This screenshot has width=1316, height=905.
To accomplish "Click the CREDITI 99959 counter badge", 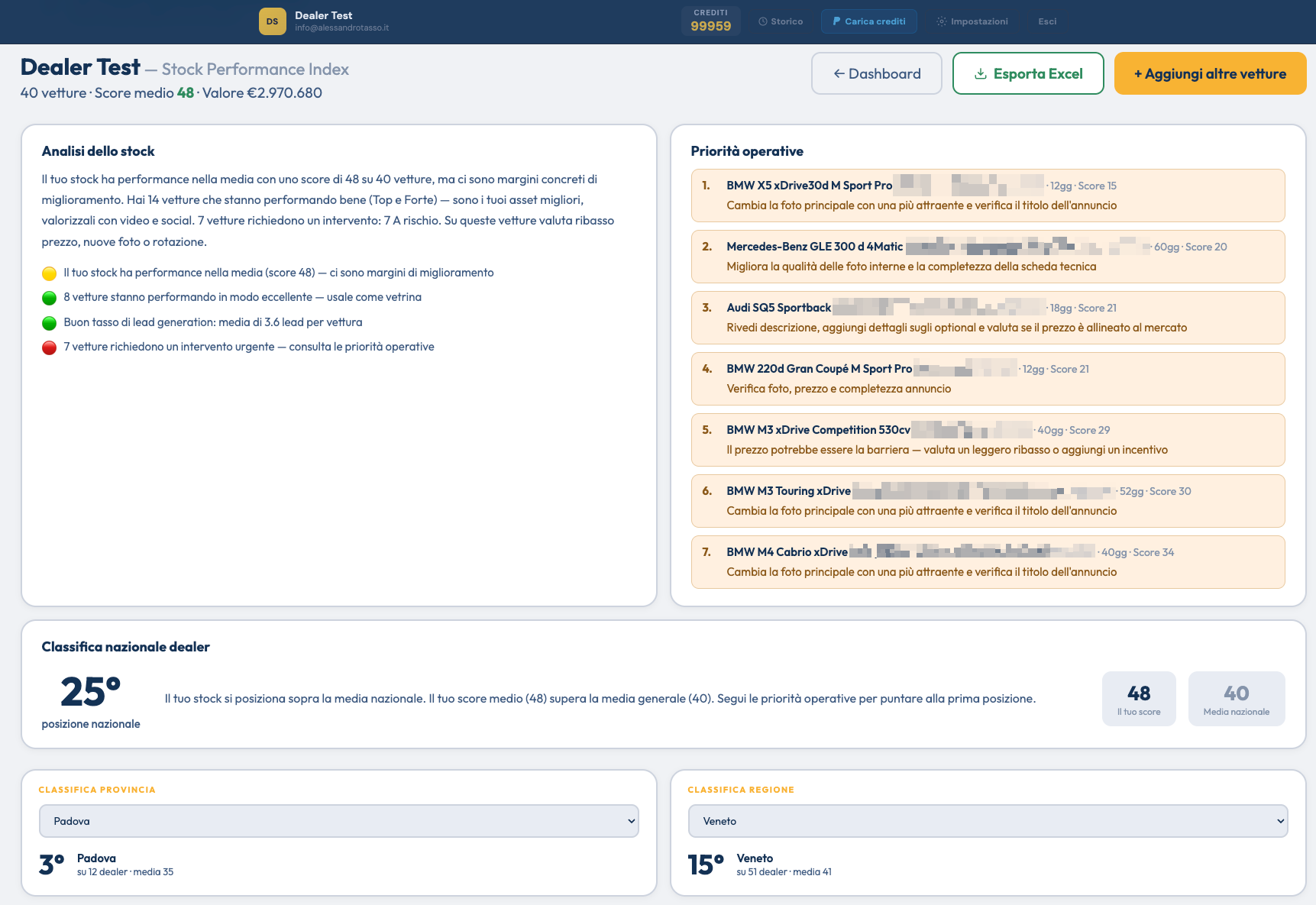I will pos(710,21).
